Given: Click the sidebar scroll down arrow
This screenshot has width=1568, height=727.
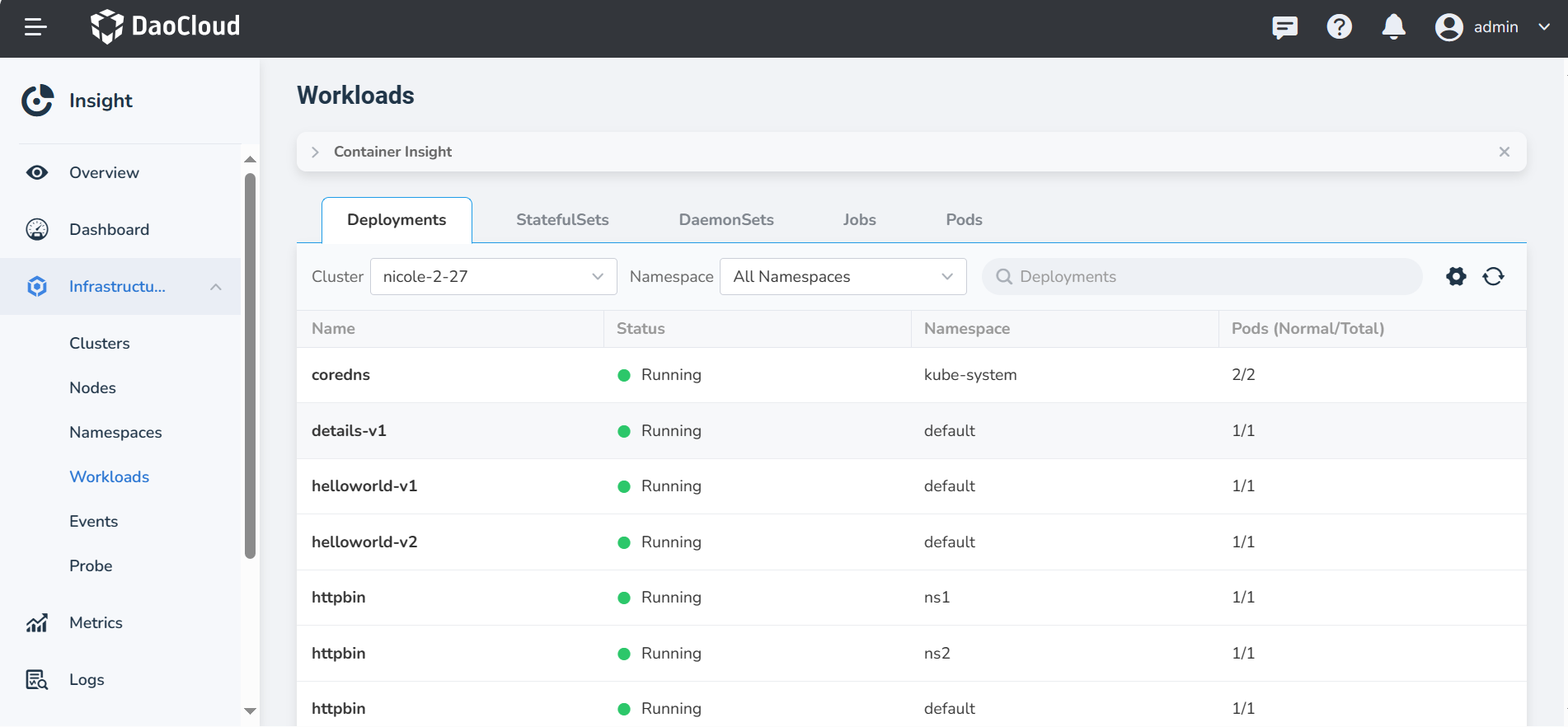Looking at the screenshot, I should click(250, 711).
